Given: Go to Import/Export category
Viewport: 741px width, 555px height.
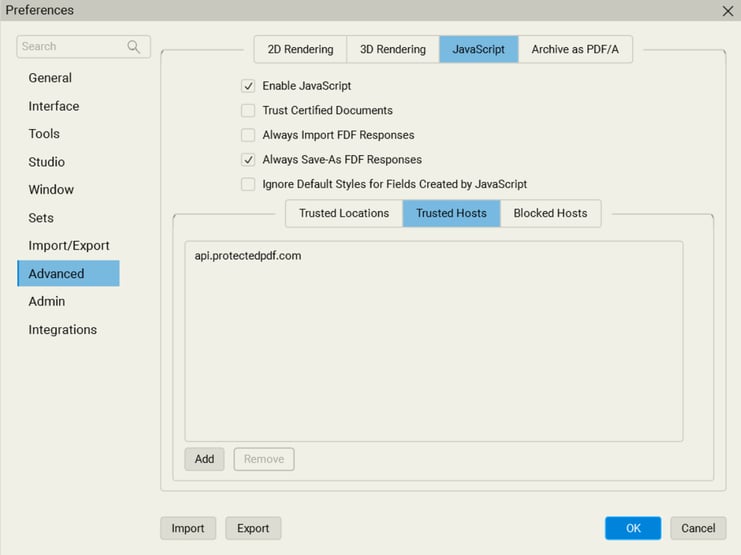Looking at the screenshot, I should coord(69,245).
